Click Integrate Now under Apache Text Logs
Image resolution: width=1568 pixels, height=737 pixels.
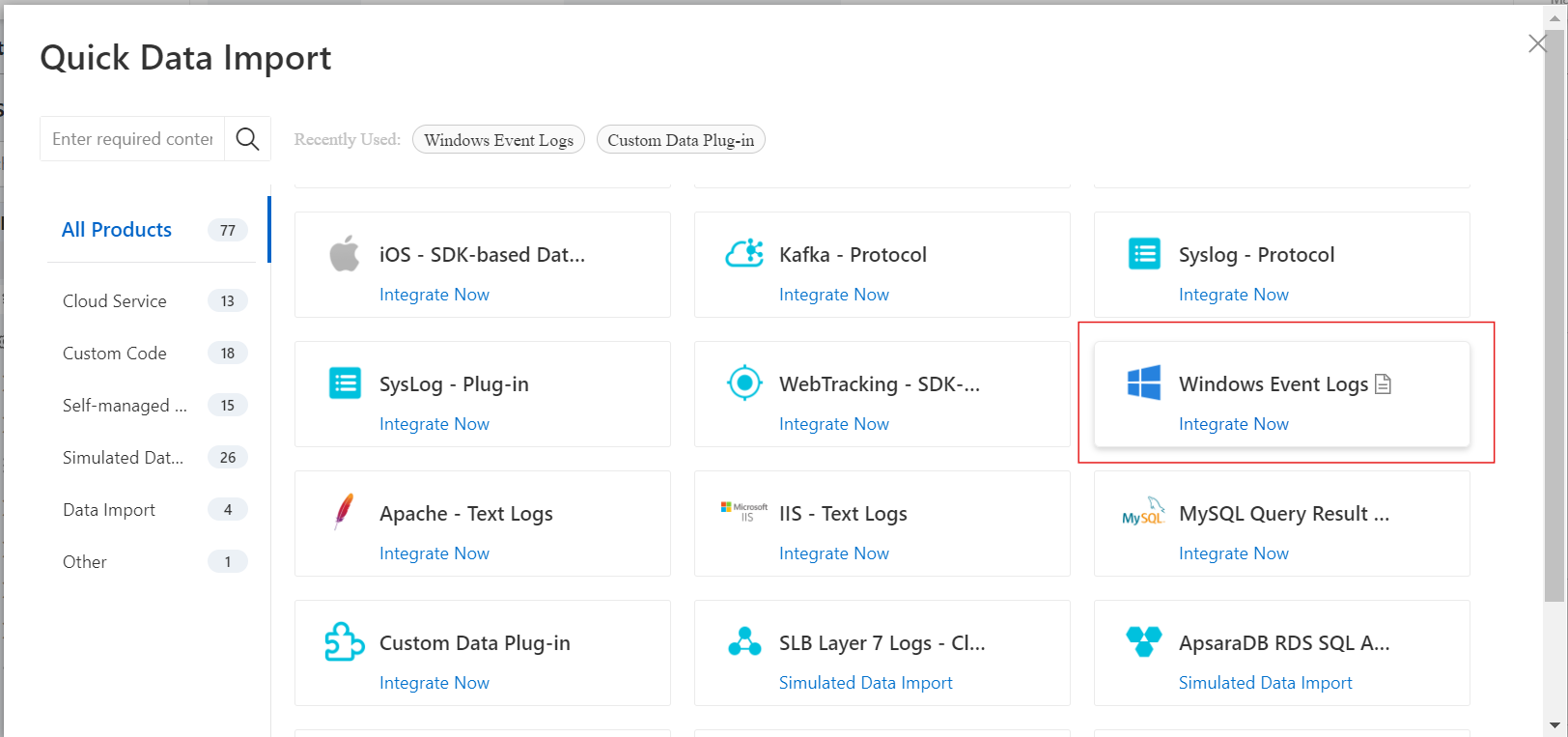pos(434,553)
